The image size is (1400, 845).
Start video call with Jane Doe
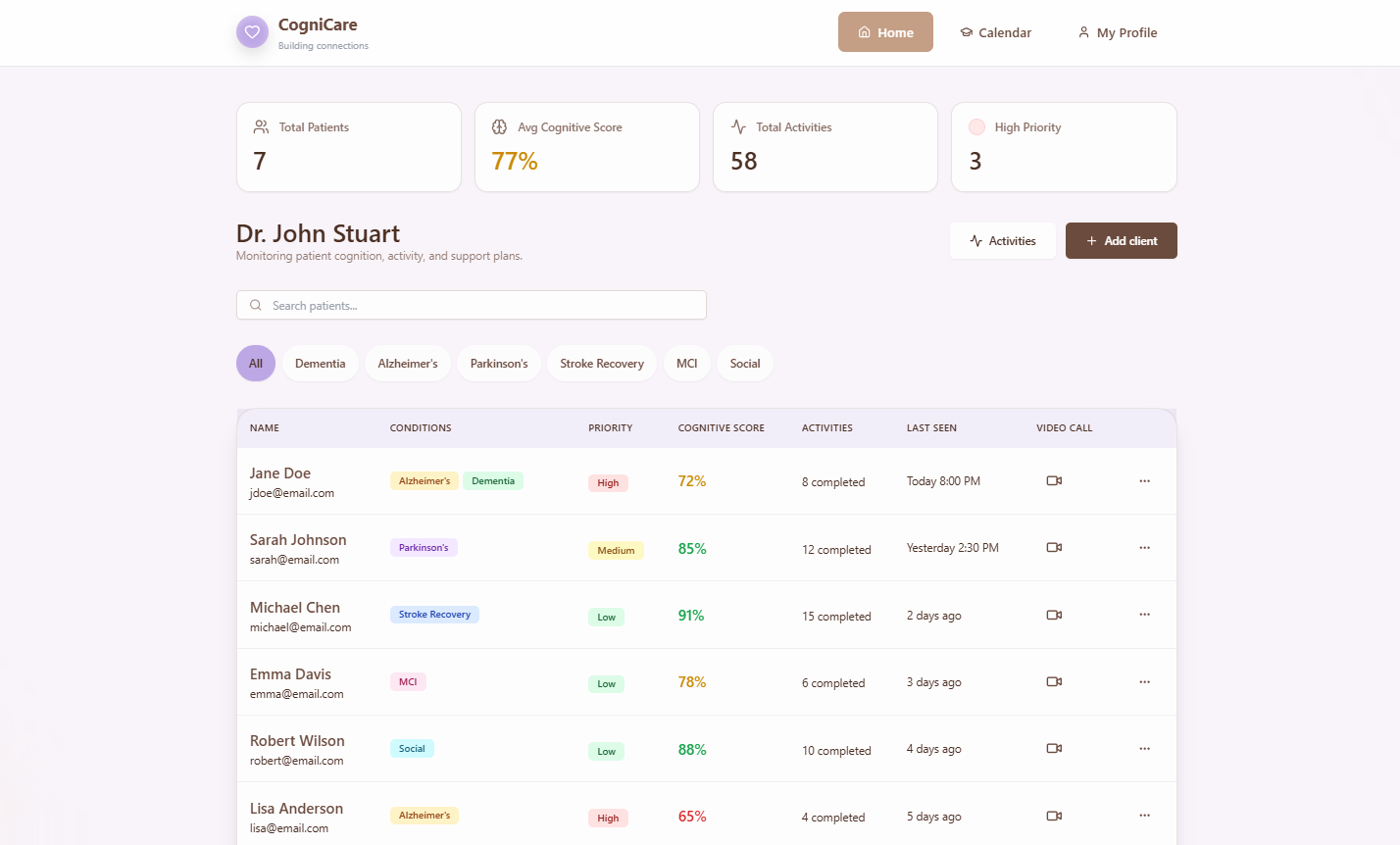pyautogui.click(x=1054, y=481)
